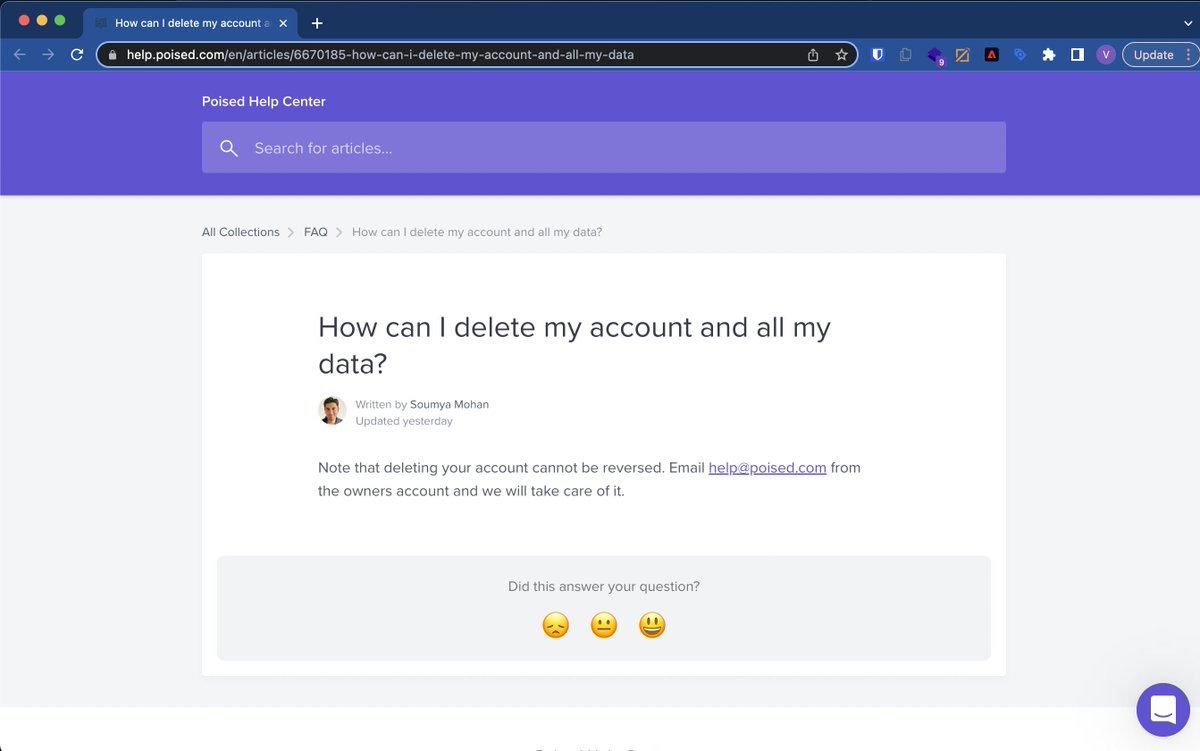
Task: Click the current article breadcrumb text
Action: pos(477,232)
